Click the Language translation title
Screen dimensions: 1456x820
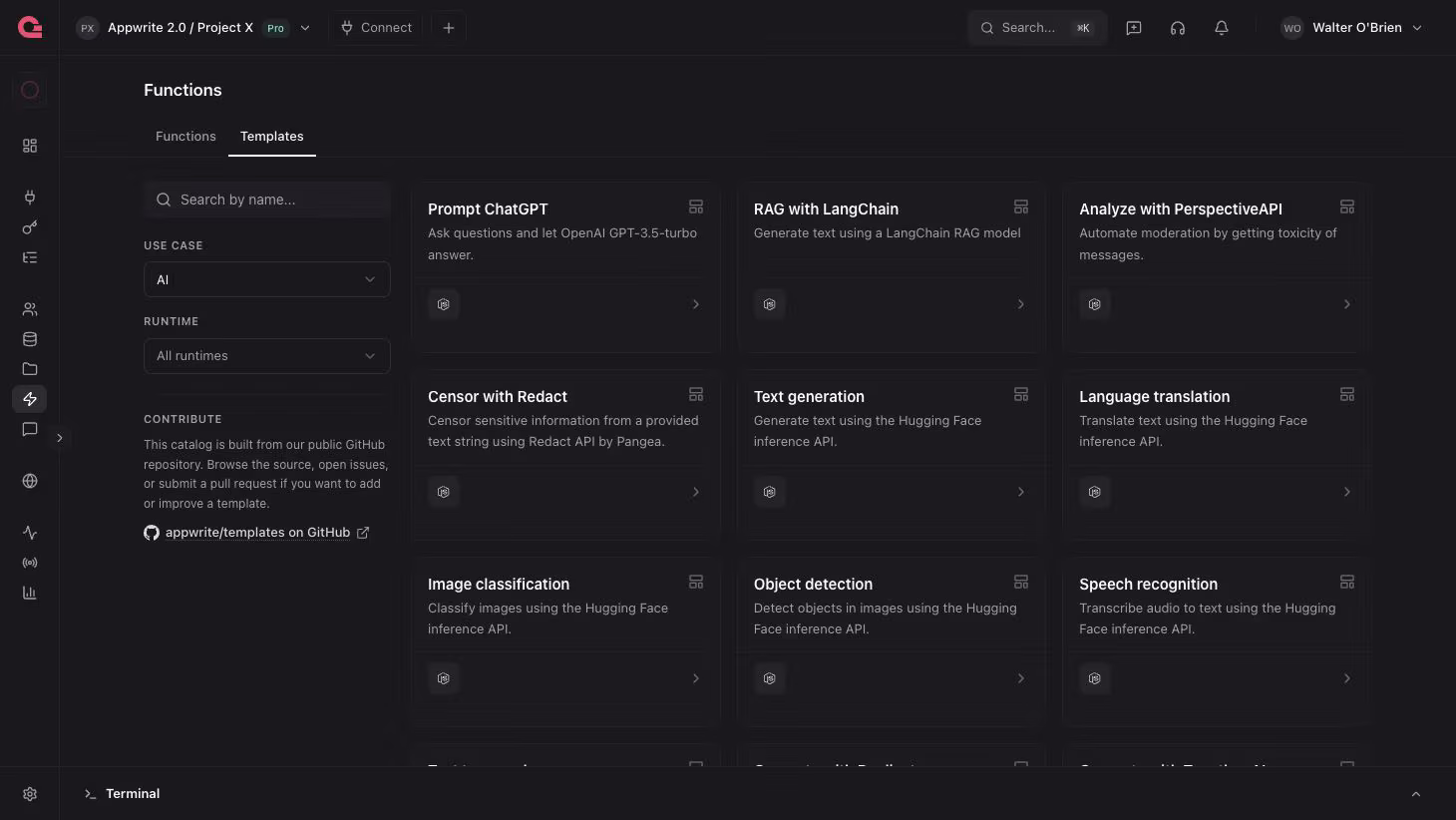tap(1154, 396)
